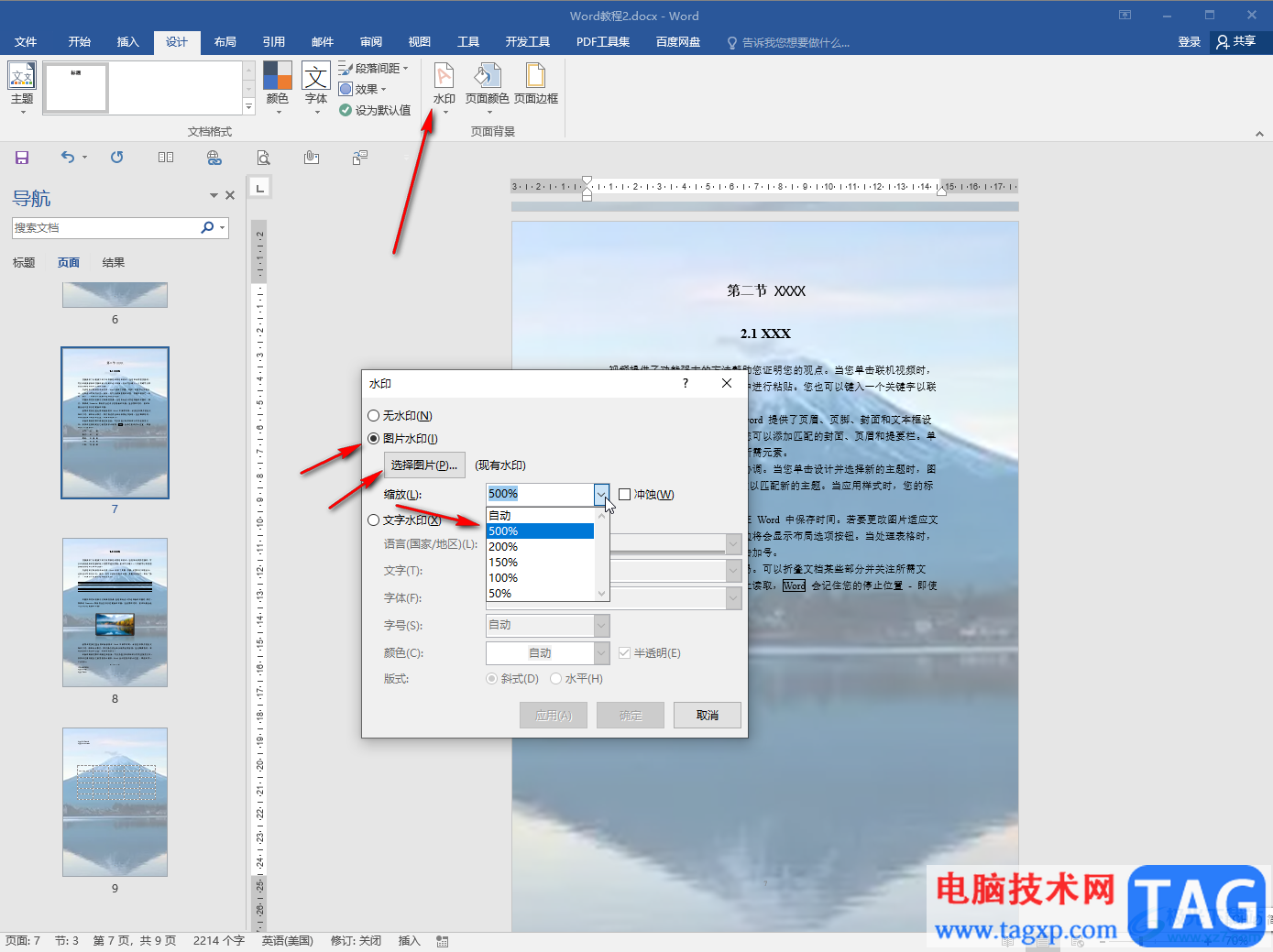
Task: Click the ruler tab selector L box
Action: tap(260, 188)
